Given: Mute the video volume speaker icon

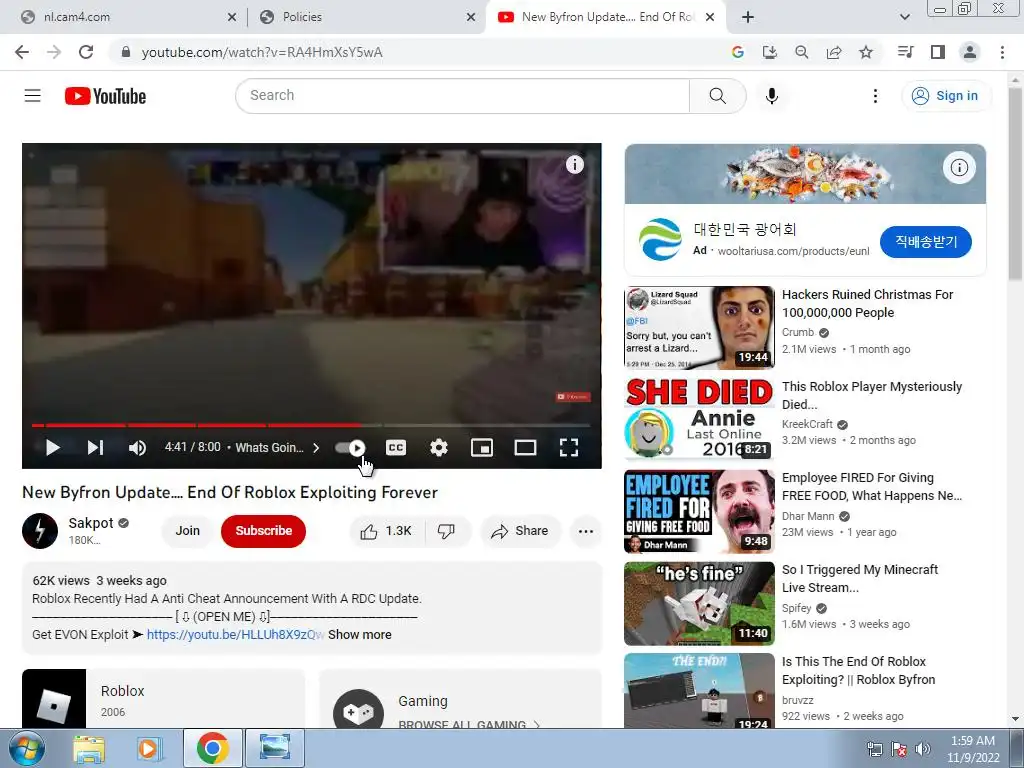Looking at the screenshot, I should [137, 447].
